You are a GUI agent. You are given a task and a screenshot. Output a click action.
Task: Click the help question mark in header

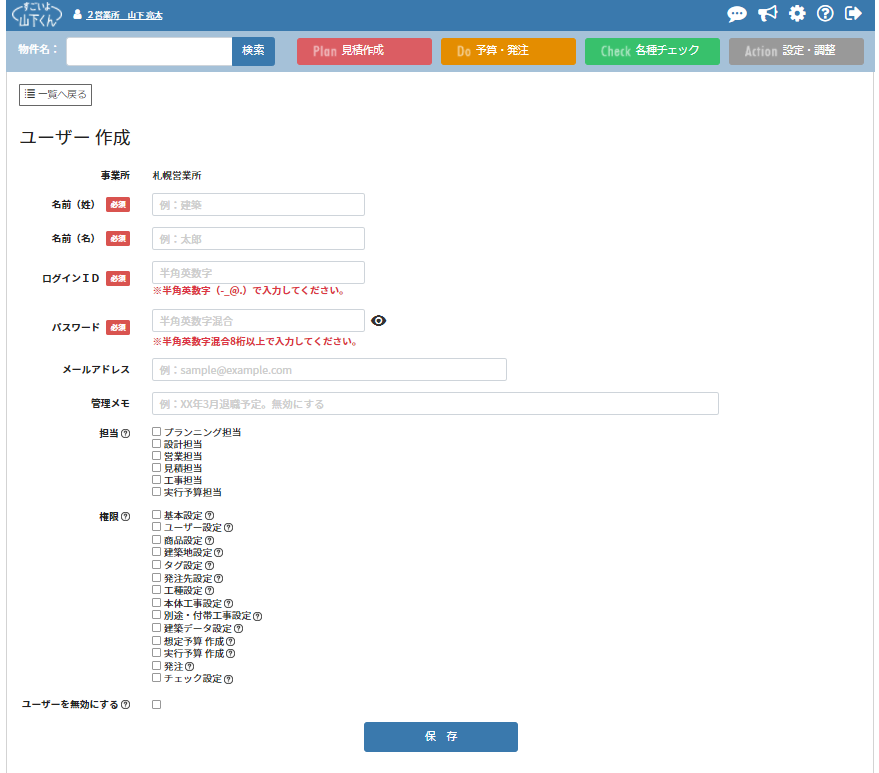pyautogui.click(x=825, y=14)
